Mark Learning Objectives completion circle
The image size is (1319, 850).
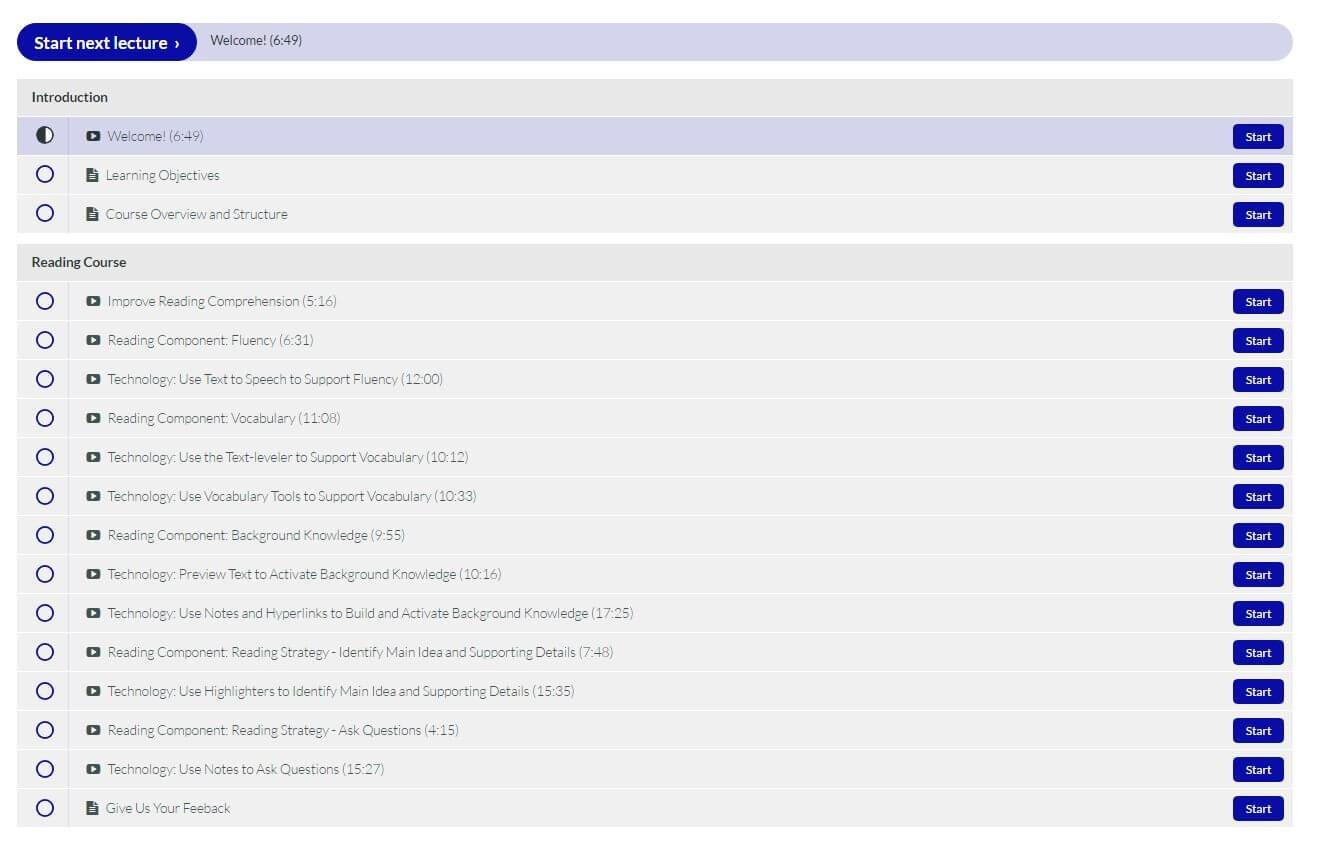point(45,174)
